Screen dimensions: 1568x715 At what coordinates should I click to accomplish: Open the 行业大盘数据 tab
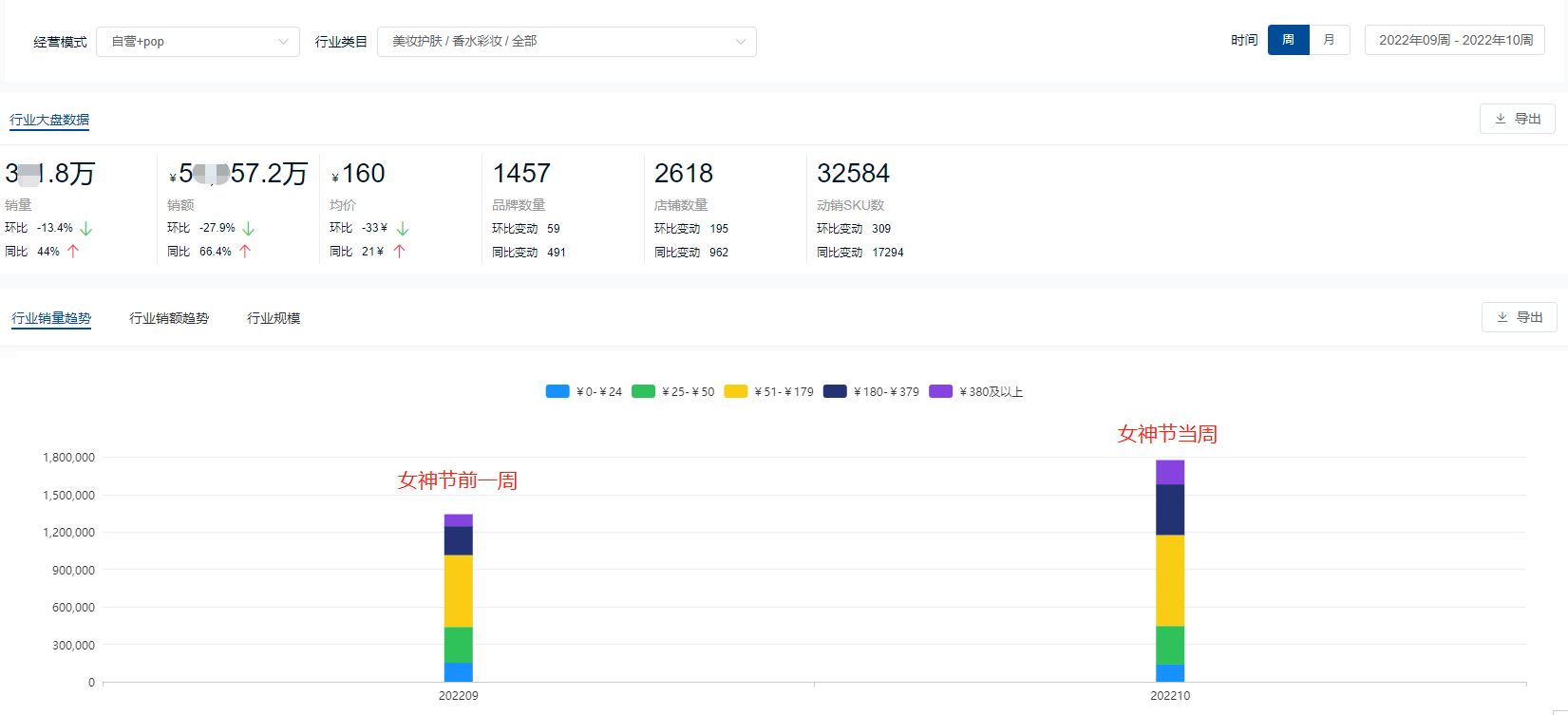(49, 120)
